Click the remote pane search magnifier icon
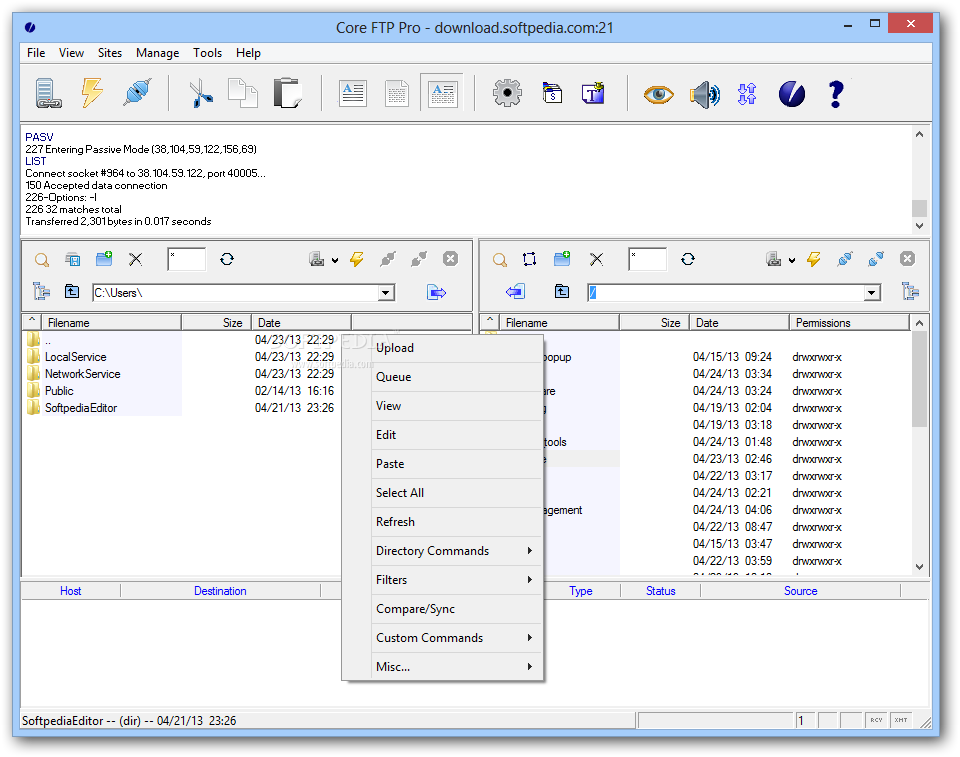 [500, 260]
